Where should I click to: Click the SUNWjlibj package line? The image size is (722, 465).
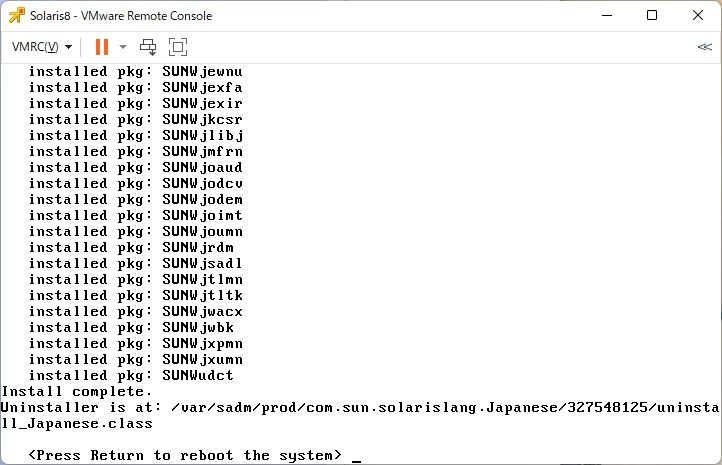(x=136, y=135)
